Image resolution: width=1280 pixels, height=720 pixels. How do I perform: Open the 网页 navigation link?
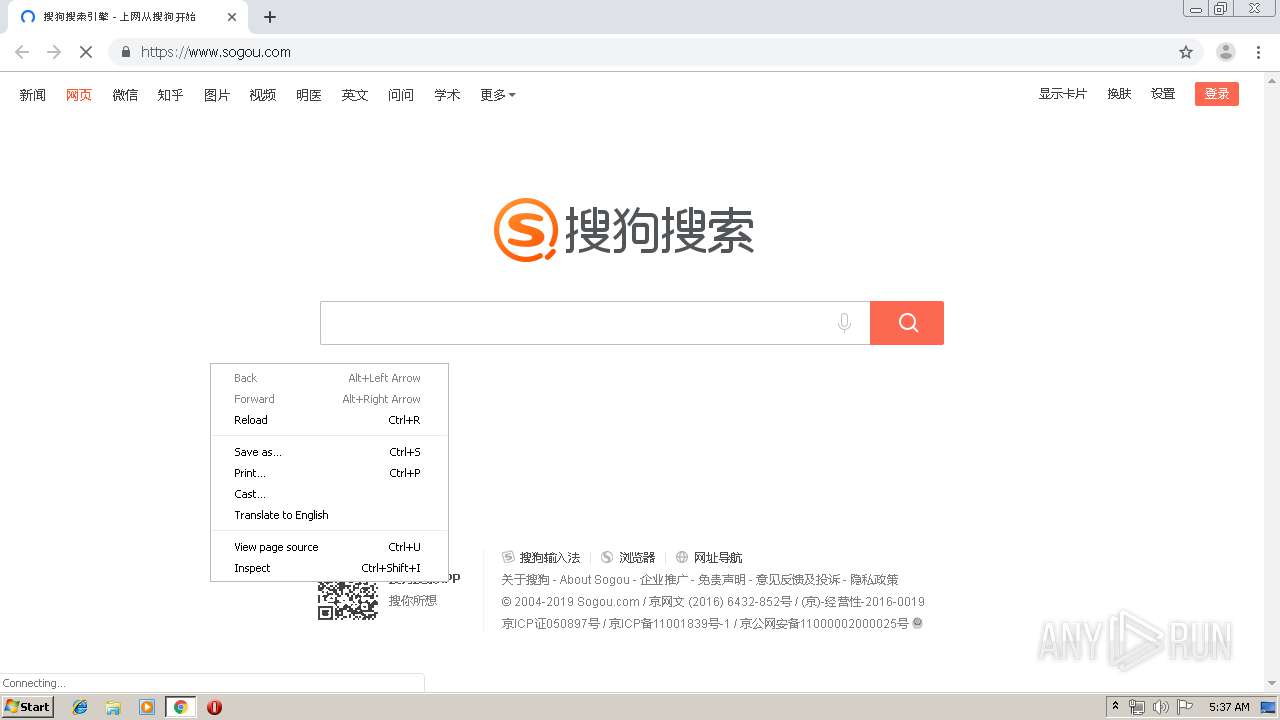[x=79, y=95]
